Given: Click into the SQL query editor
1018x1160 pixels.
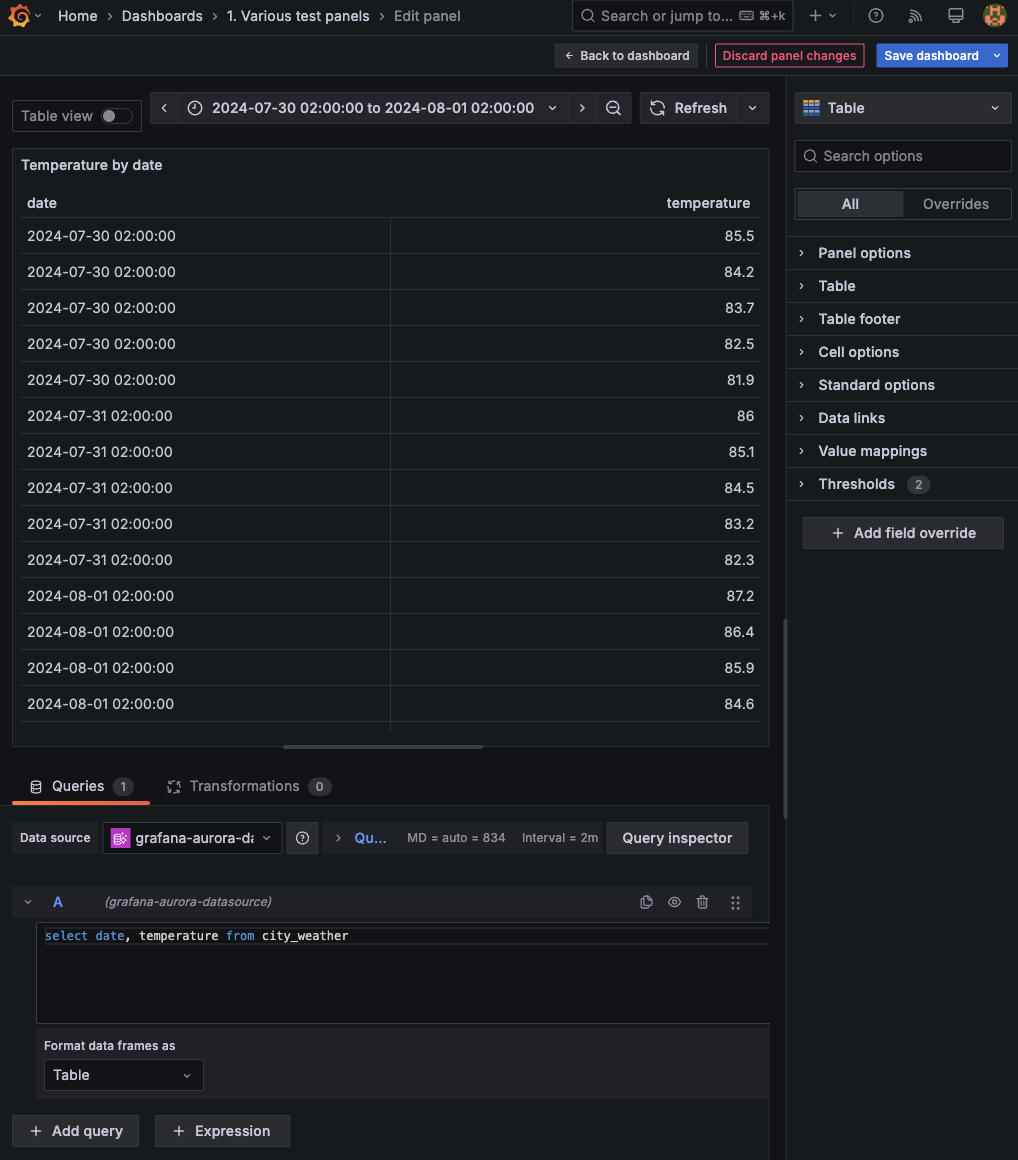Looking at the screenshot, I should click(403, 973).
